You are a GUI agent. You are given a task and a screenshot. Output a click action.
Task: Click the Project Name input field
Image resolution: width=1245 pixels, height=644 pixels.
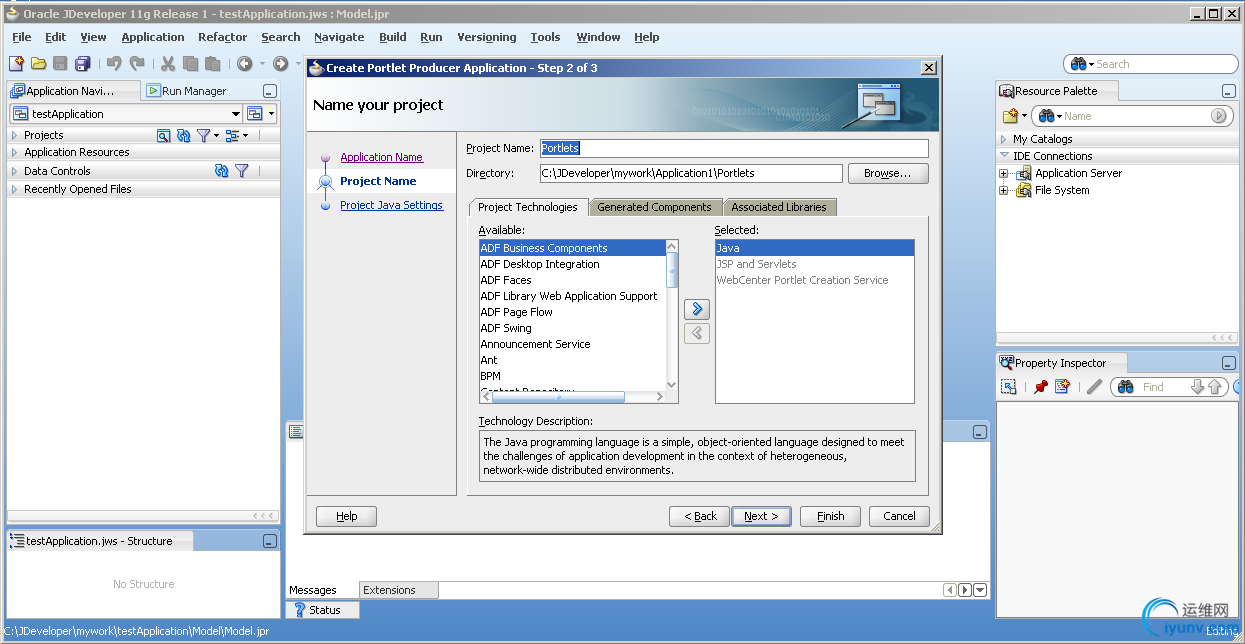coord(734,148)
